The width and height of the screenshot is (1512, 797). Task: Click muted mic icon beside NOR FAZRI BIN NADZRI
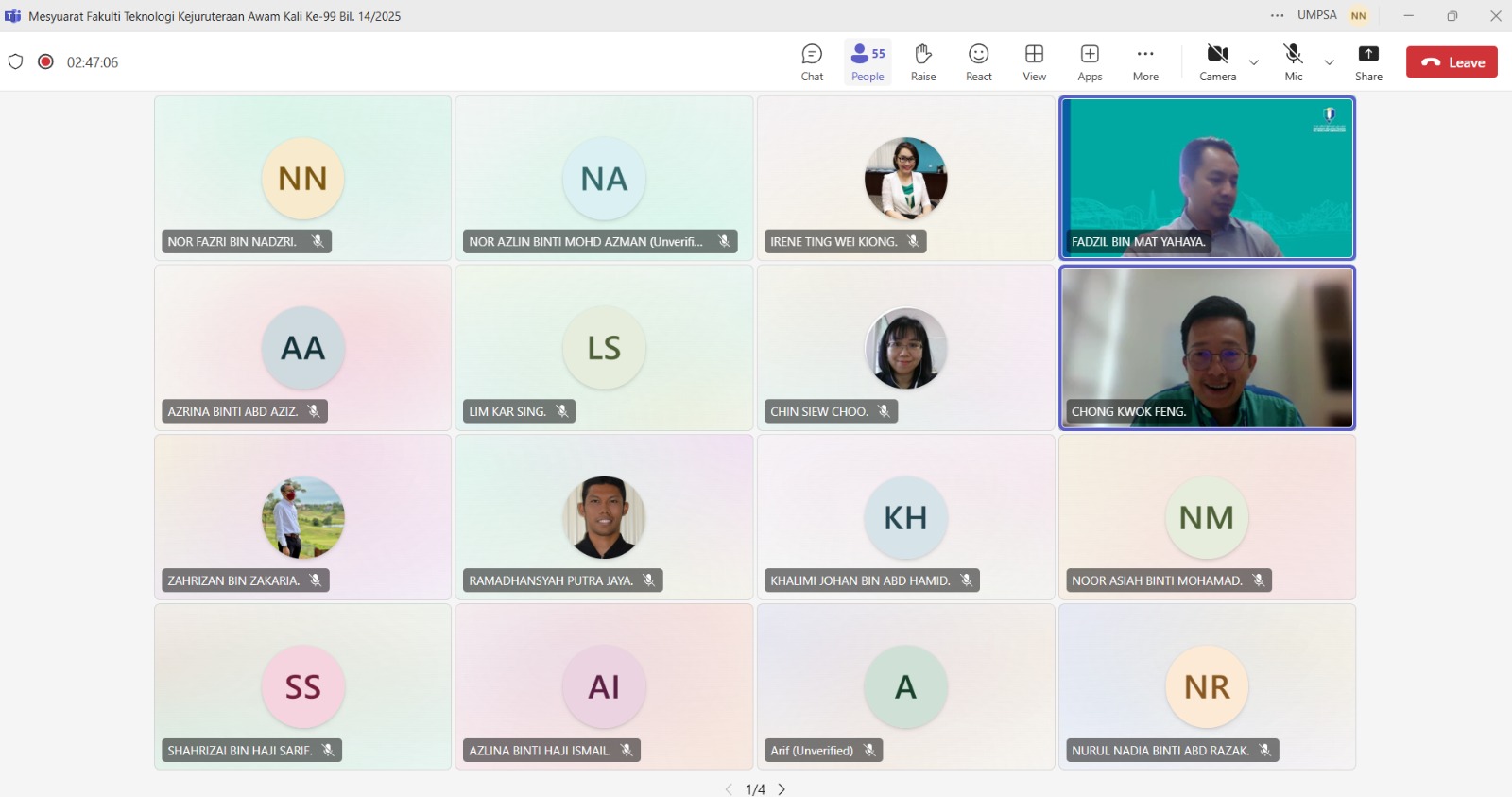click(318, 241)
